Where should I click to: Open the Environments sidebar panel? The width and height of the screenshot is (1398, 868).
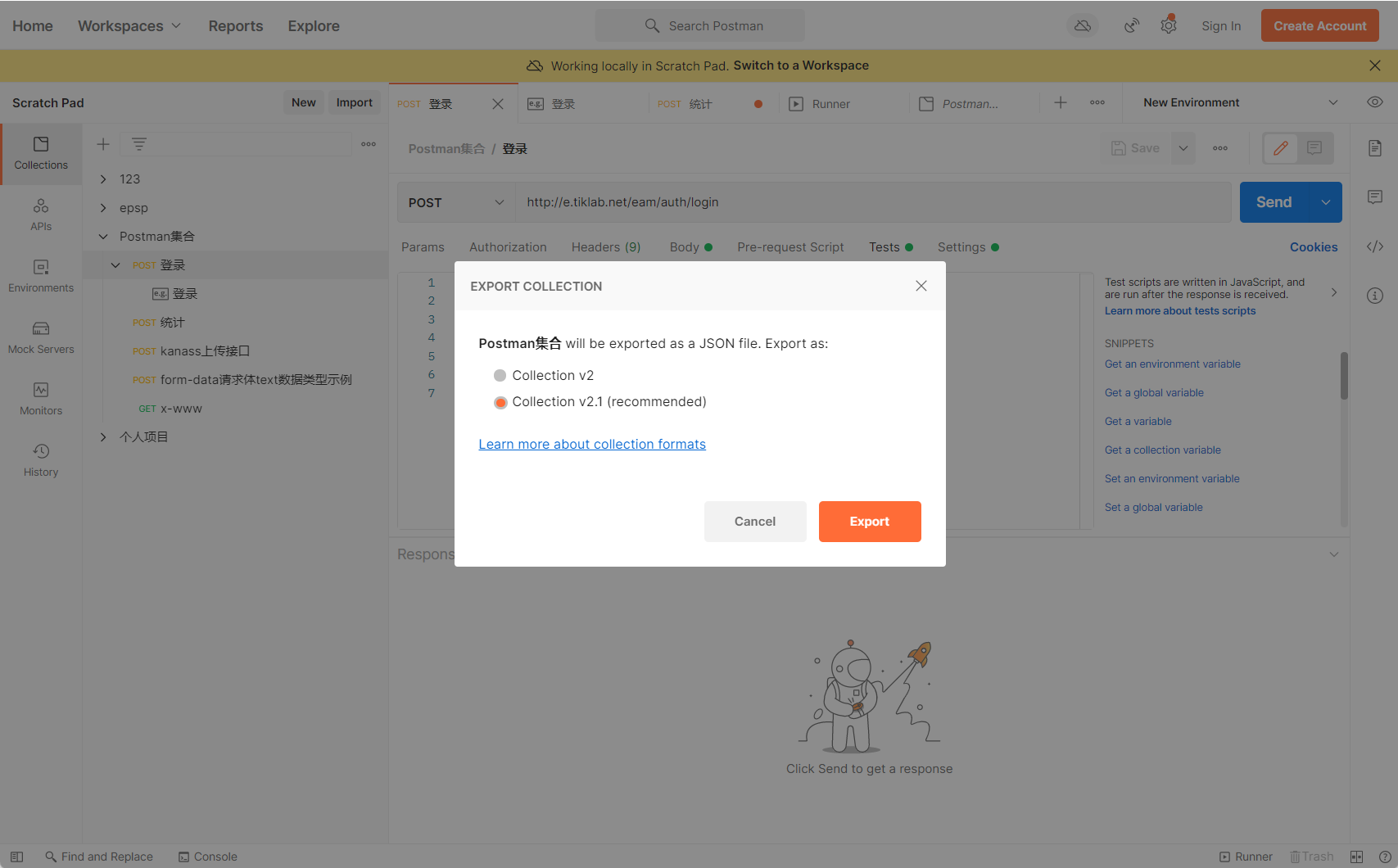41,277
